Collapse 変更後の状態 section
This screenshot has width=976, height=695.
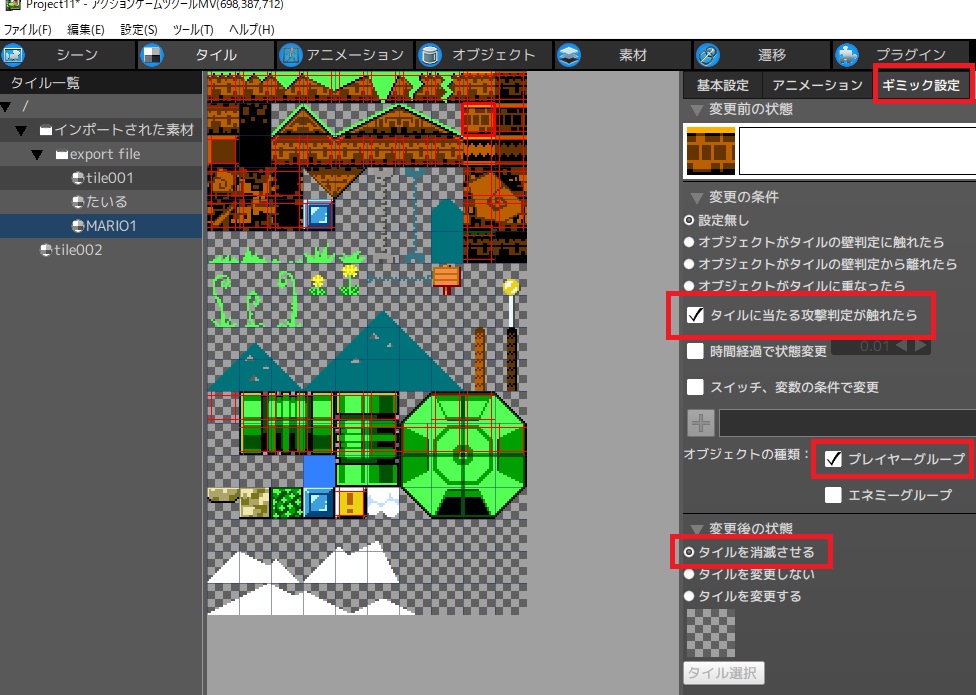pos(697,529)
